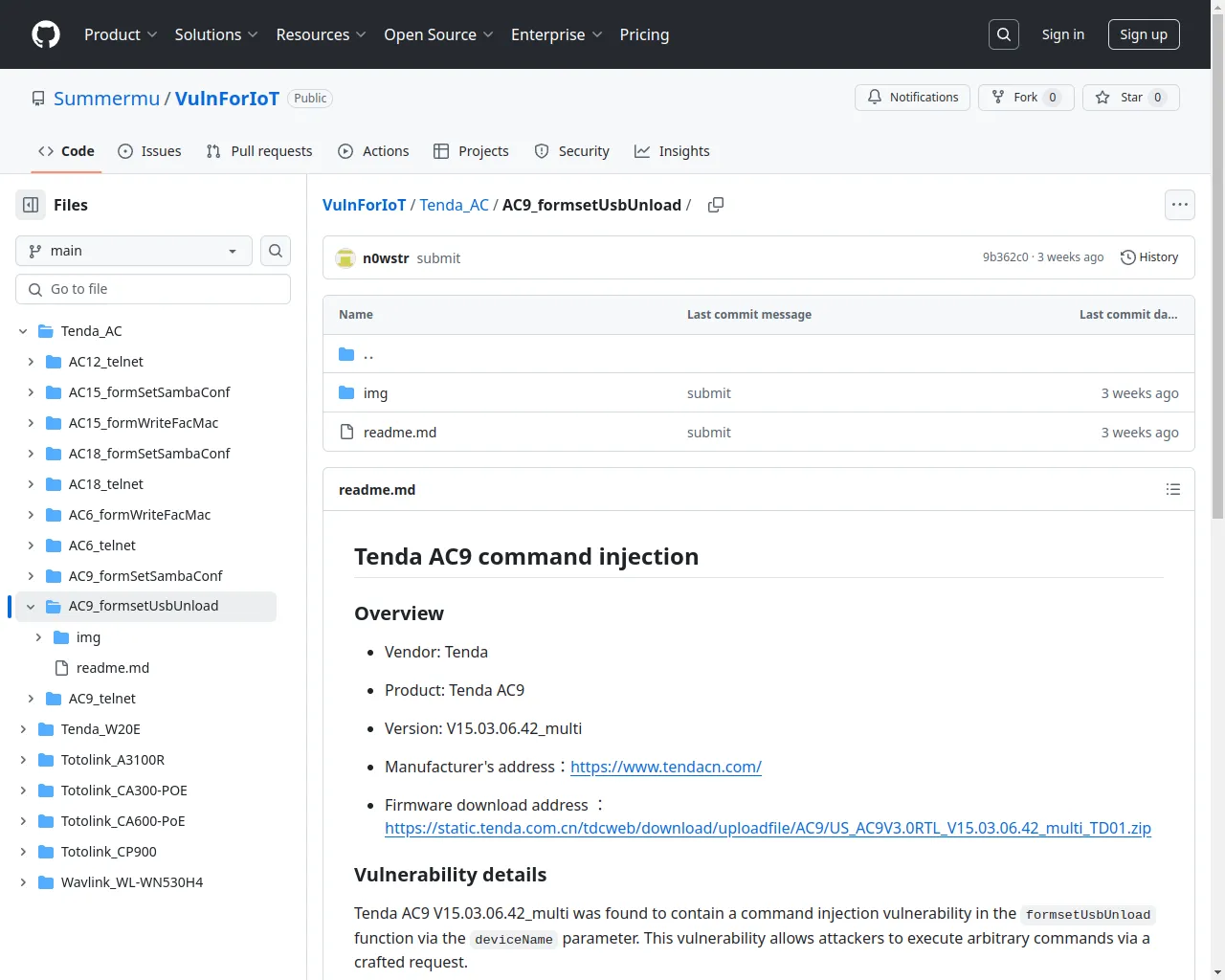Open the Security tab
The width and height of the screenshot is (1225, 980).
coord(571,151)
